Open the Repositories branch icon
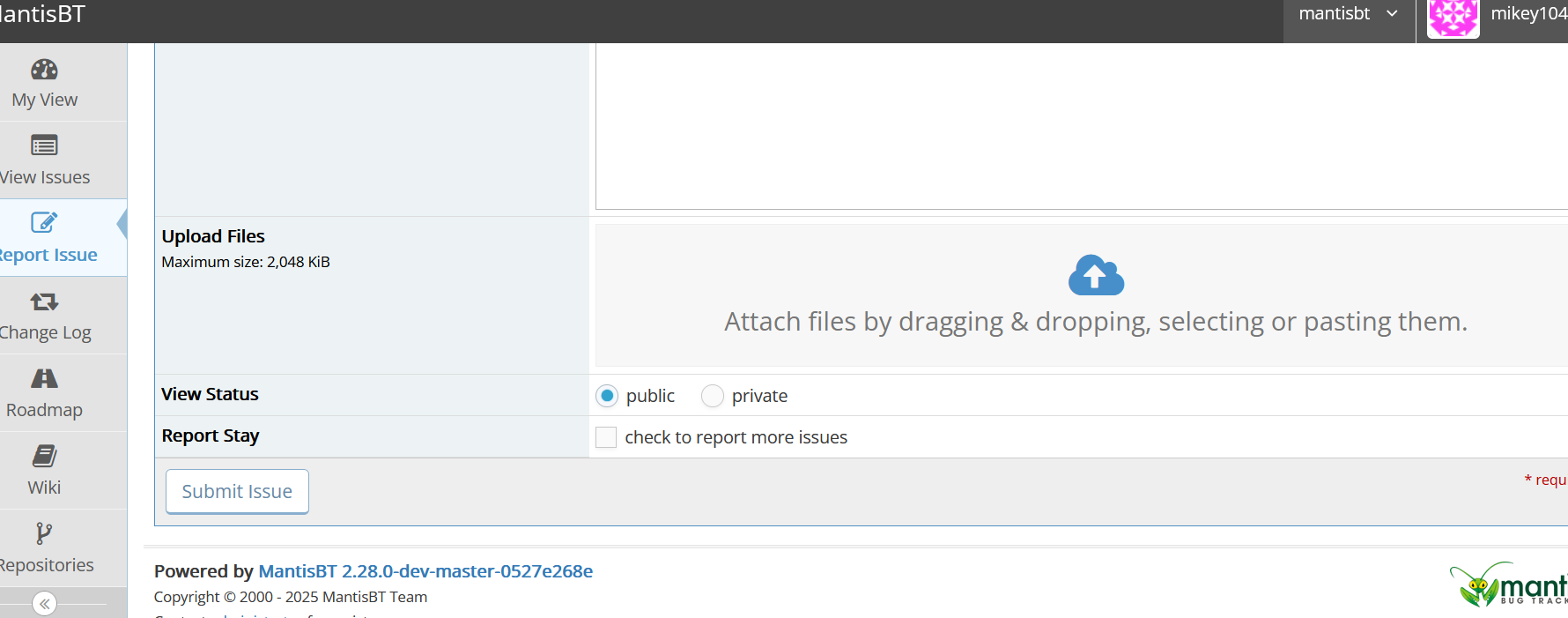Viewport: 1568px width, 618px height. [44, 533]
